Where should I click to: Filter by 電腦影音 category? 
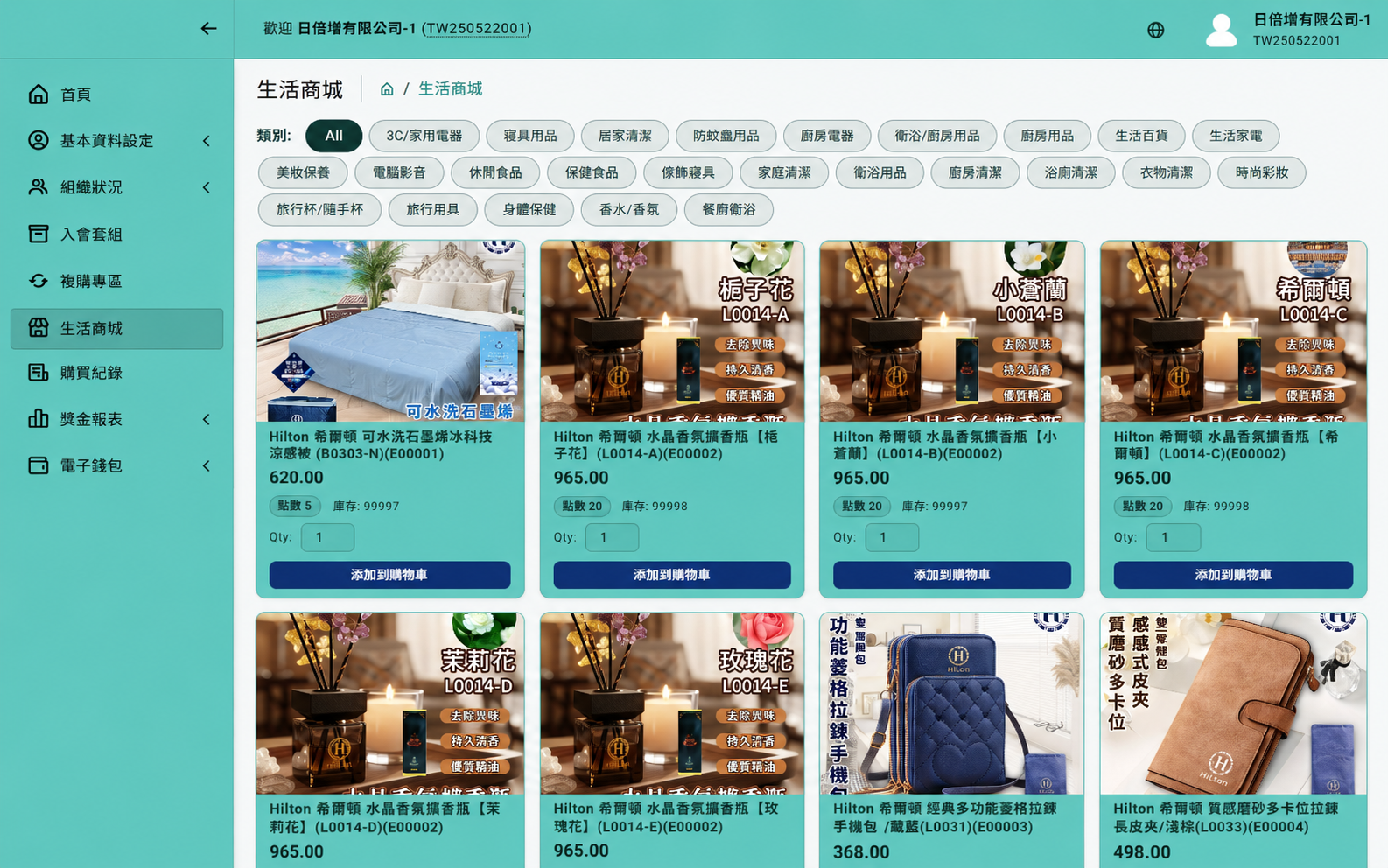pyautogui.click(x=399, y=172)
